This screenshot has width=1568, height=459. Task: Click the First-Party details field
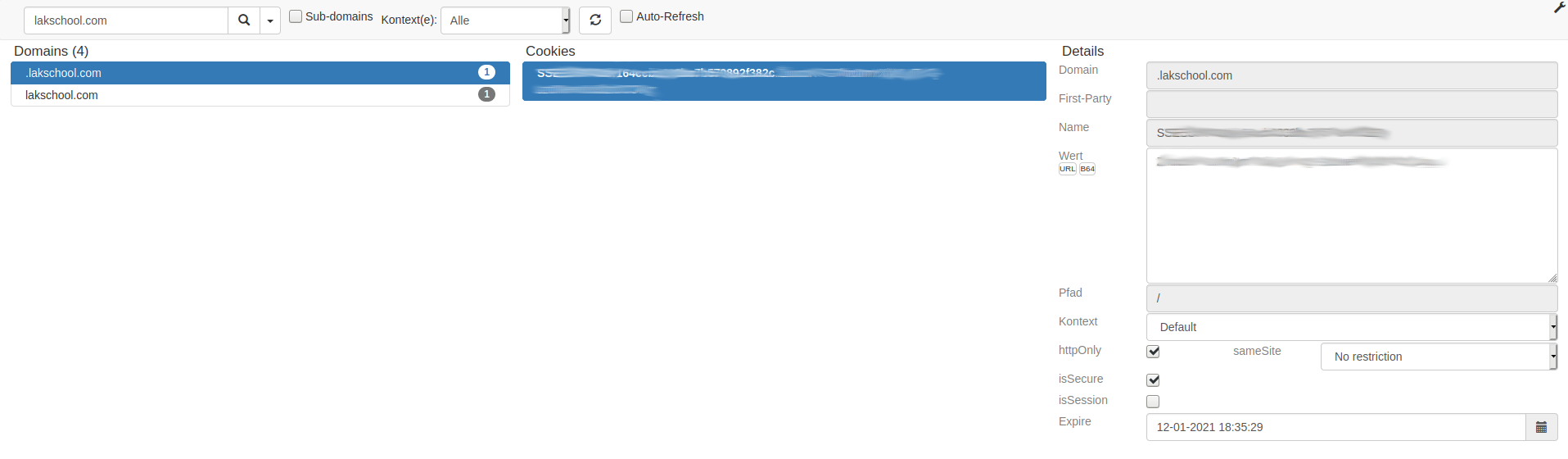[x=1352, y=104]
